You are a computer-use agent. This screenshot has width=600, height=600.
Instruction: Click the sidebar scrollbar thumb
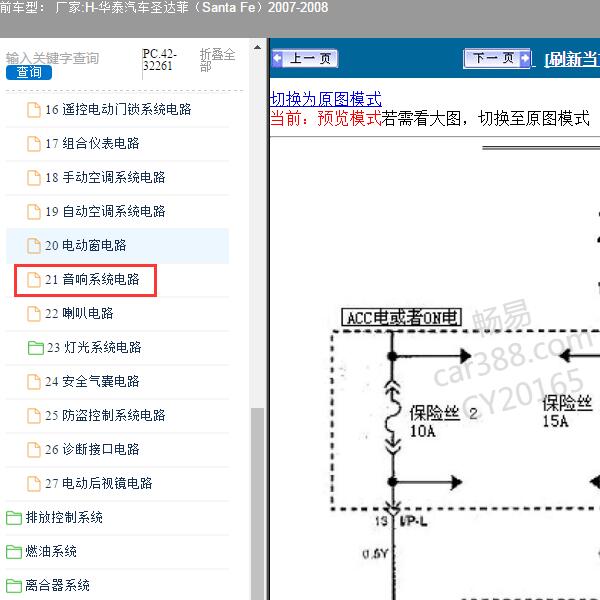[x=258, y=503]
